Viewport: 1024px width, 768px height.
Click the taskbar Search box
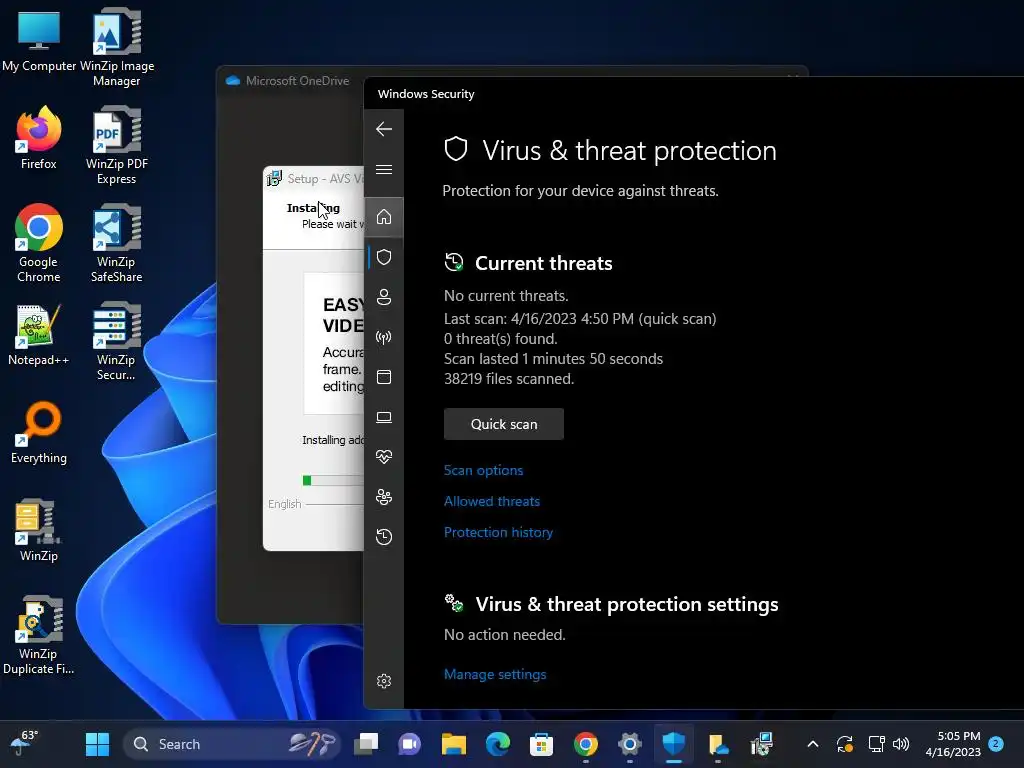232,744
